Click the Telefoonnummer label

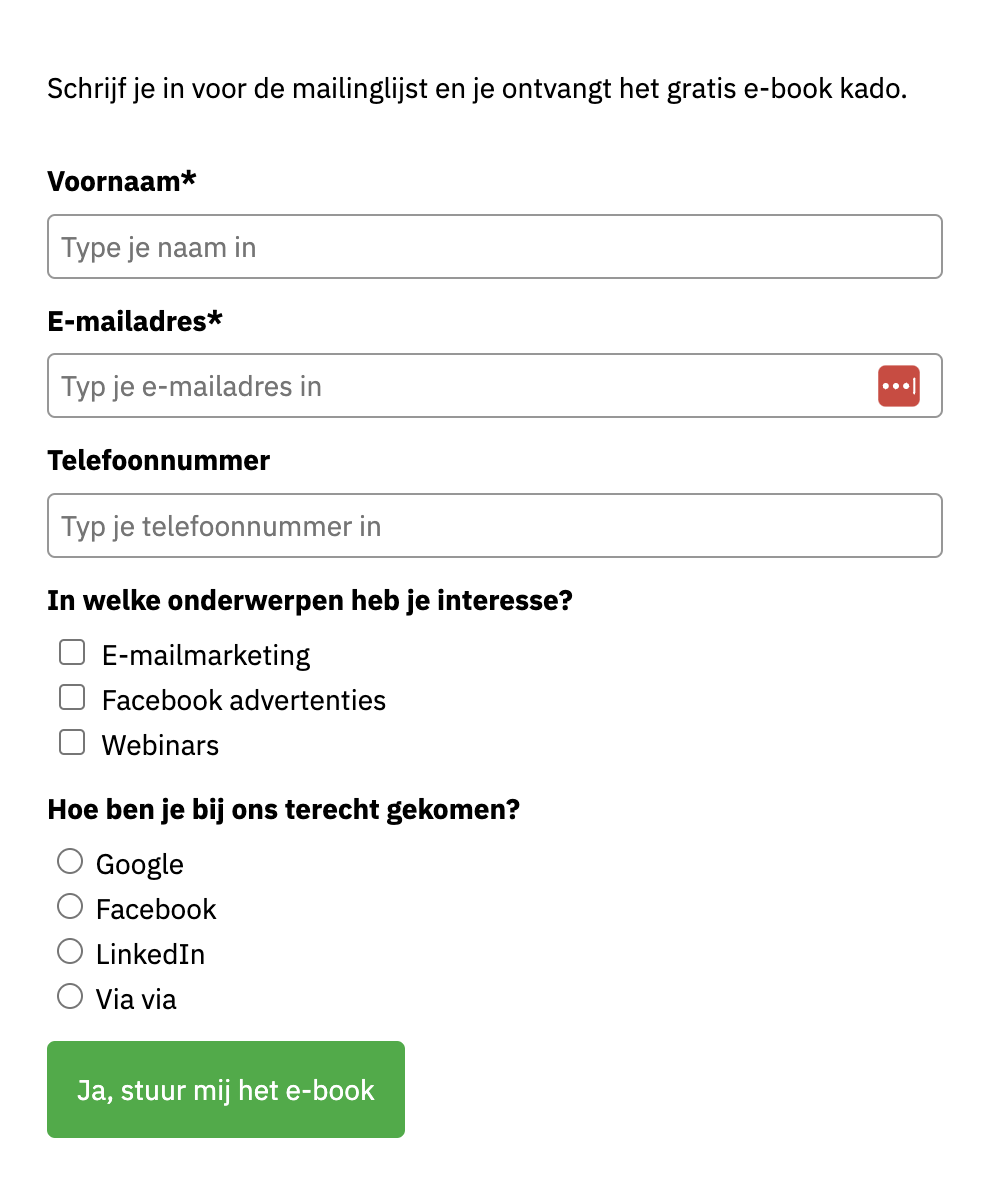(158, 460)
